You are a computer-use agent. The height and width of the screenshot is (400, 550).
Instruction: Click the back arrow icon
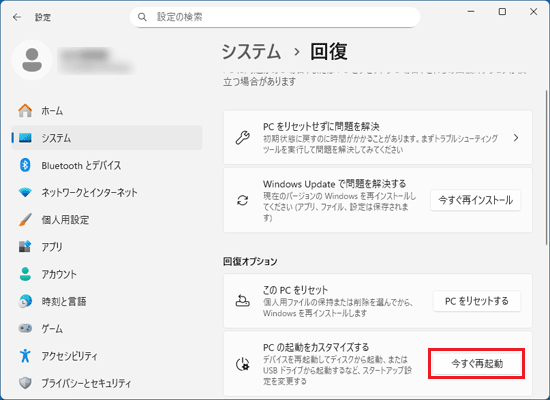coord(17,17)
